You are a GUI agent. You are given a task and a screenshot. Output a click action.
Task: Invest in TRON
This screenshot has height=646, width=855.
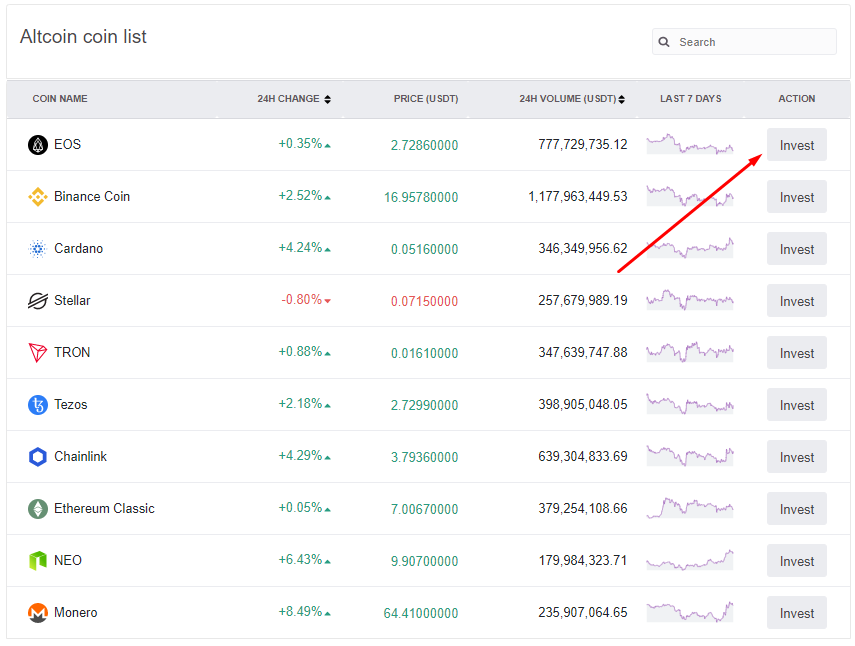pyautogui.click(x=797, y=353)
